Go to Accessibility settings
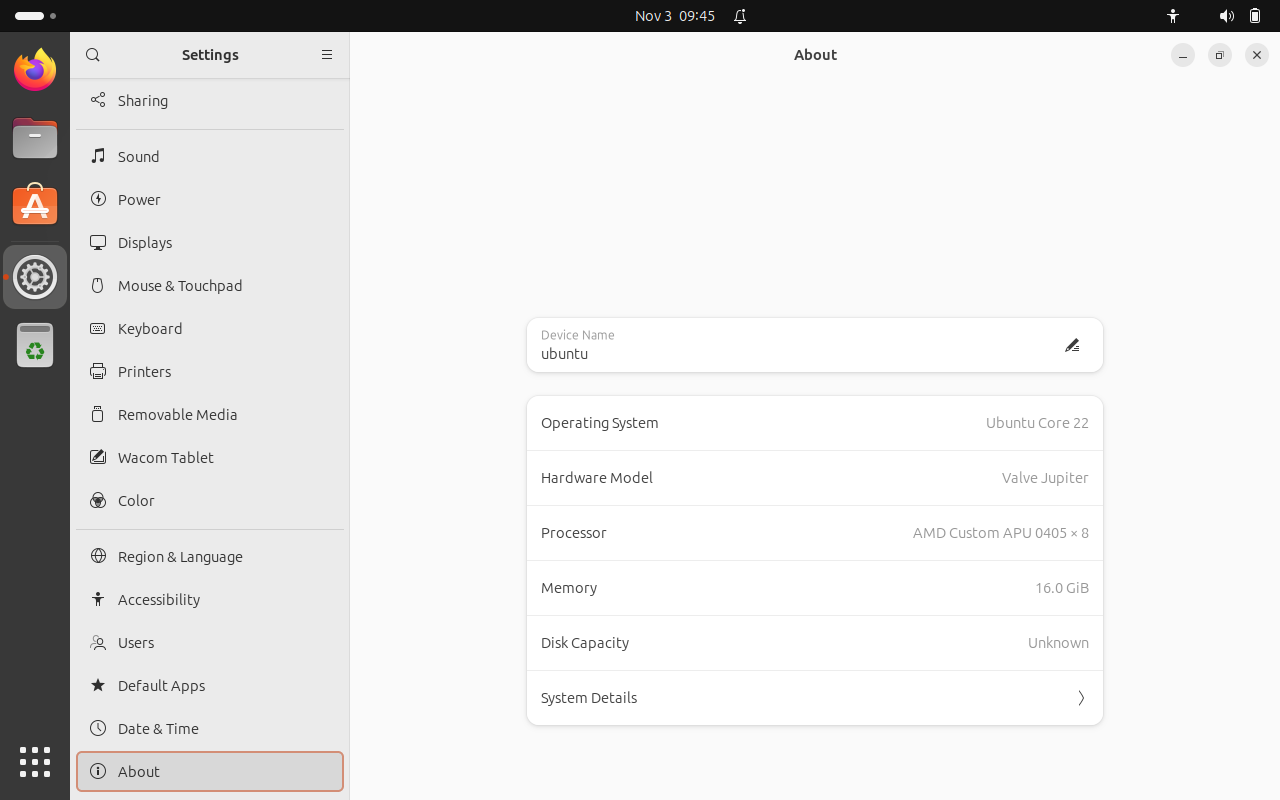Viewport: 1280px width, 800px height. click(210, 599)
